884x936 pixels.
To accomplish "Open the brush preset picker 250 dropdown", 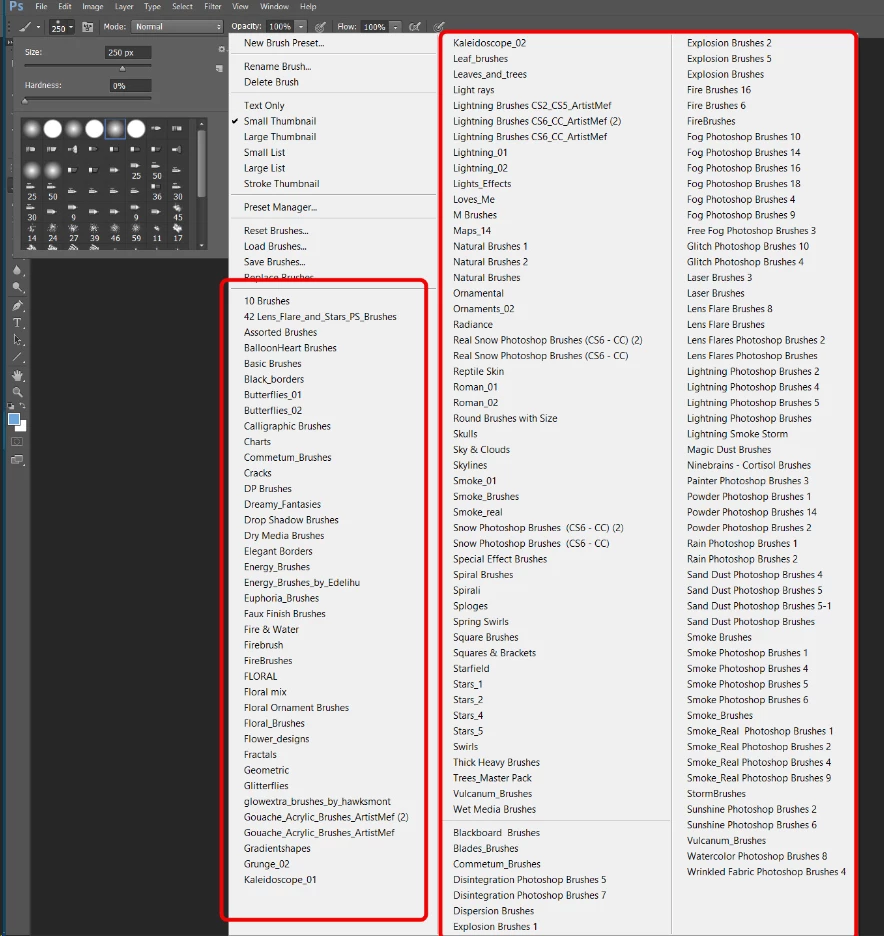I will 62,27.
